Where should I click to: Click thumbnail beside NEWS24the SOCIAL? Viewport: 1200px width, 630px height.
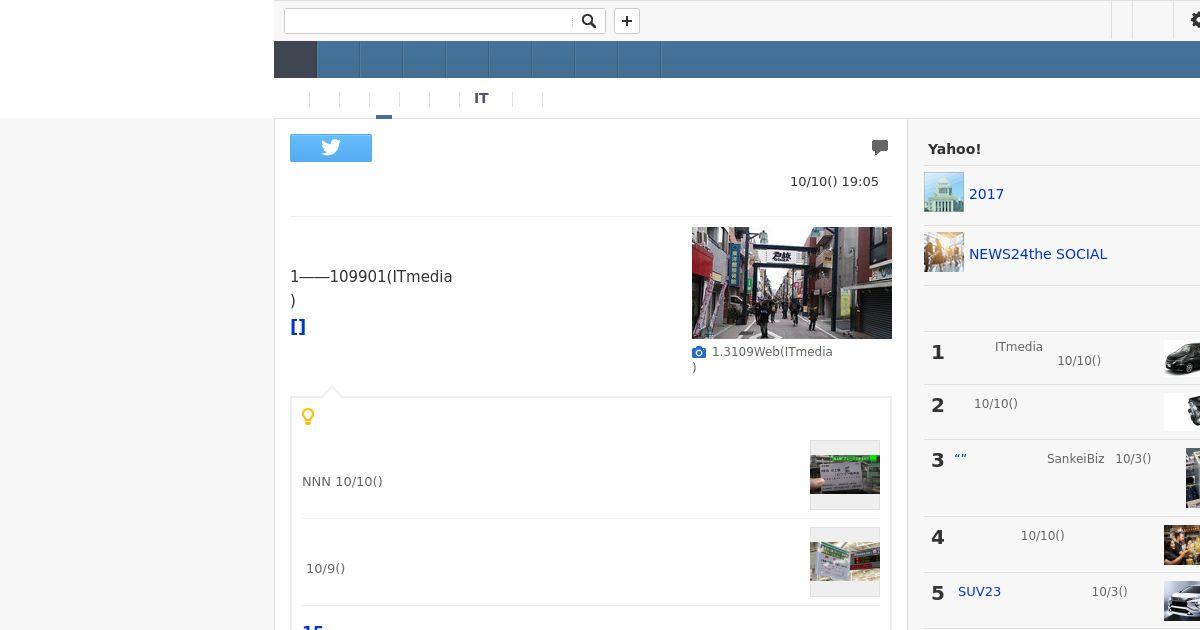pos(944,252)
